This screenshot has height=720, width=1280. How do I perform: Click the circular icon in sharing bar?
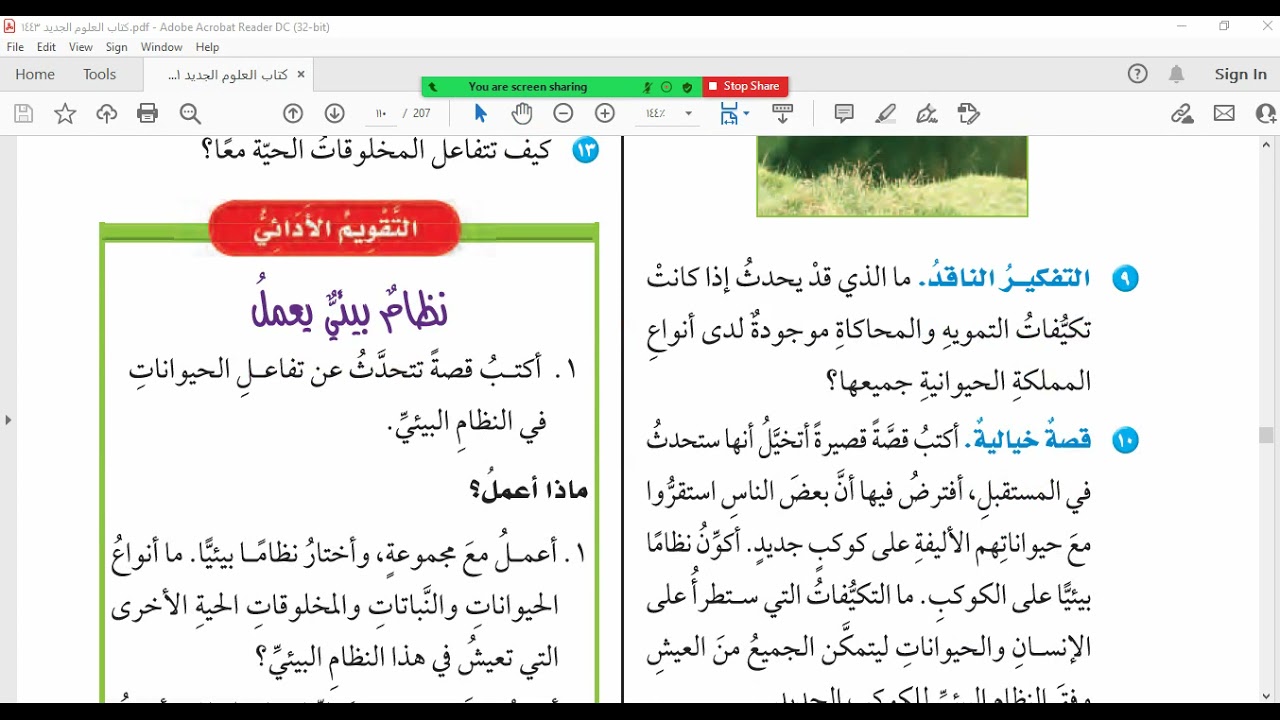667,87
